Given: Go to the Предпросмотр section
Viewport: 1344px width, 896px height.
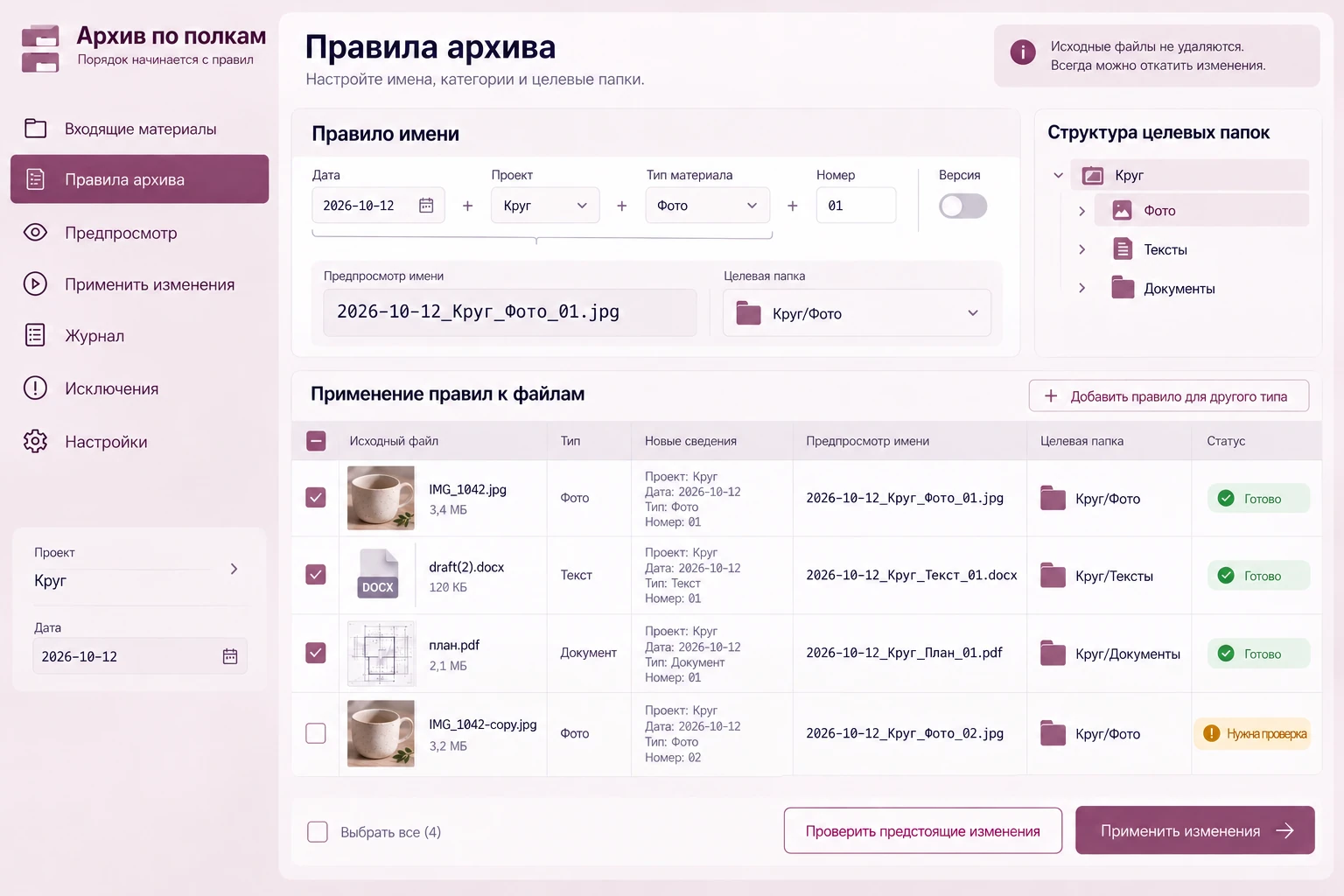Looking at the screenshot, I should 139,233.
